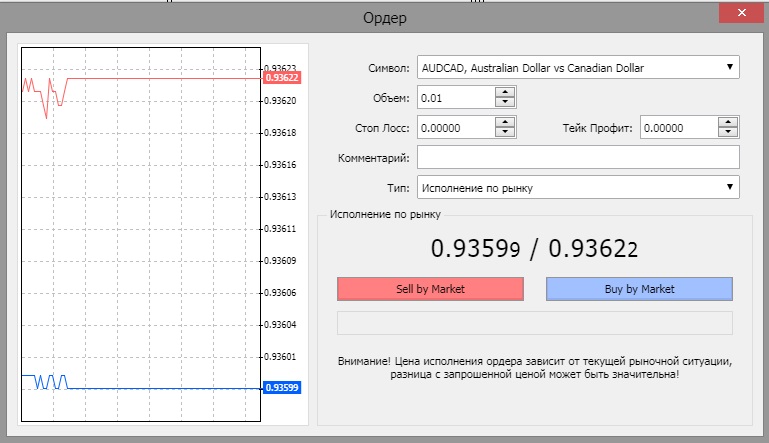The width and height of the screenshot is (769, 443).
Task: Lower Stop Loss using down arrow
Action: pos(505,133)
